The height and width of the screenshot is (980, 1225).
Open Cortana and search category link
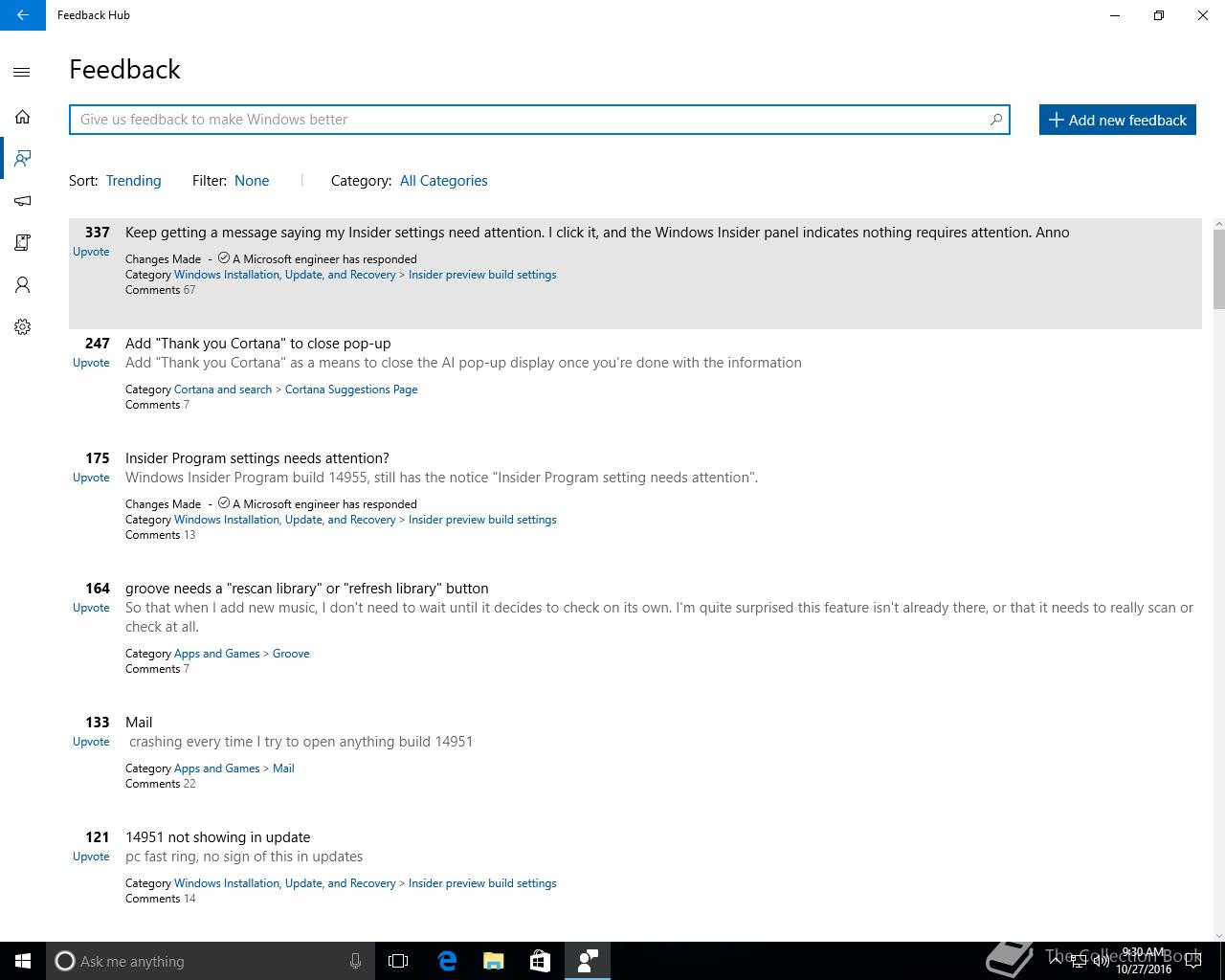click(223, 390)
